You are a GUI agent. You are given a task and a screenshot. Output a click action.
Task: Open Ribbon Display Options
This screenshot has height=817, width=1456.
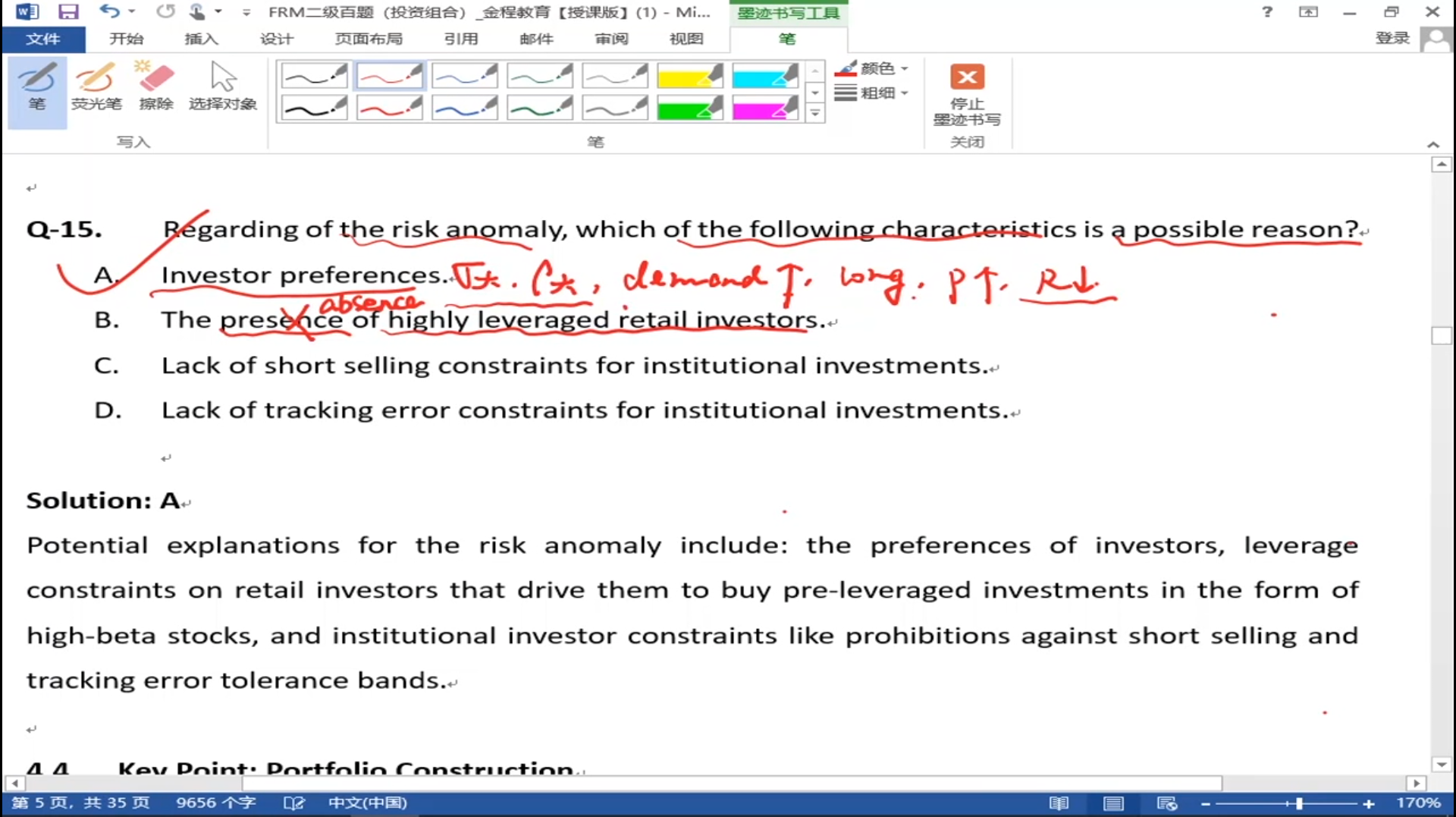(x=1308, y=12)
